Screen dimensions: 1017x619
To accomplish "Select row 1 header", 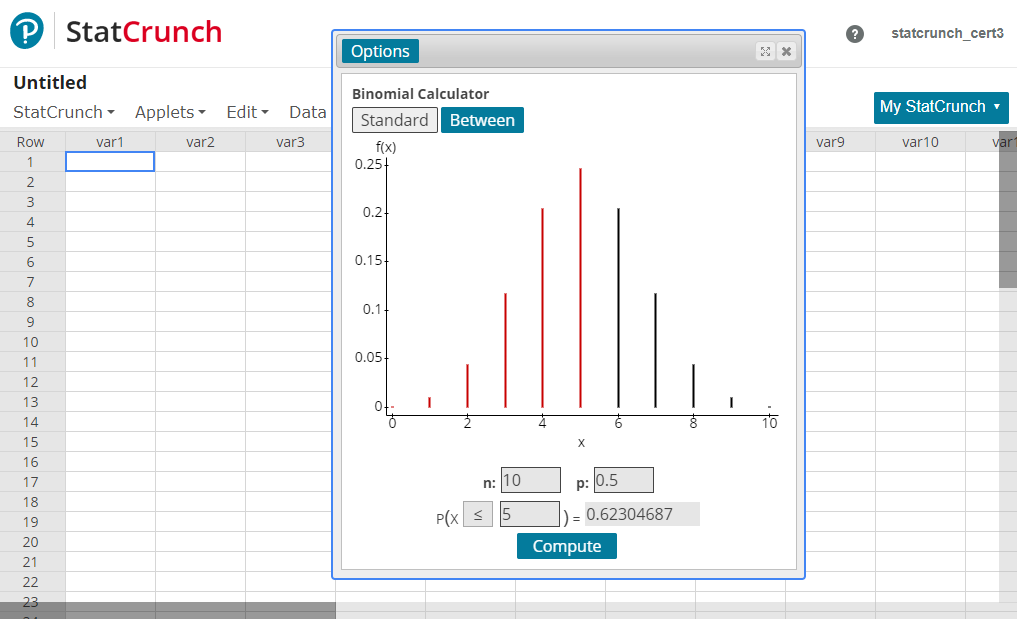I will point(30,162).
